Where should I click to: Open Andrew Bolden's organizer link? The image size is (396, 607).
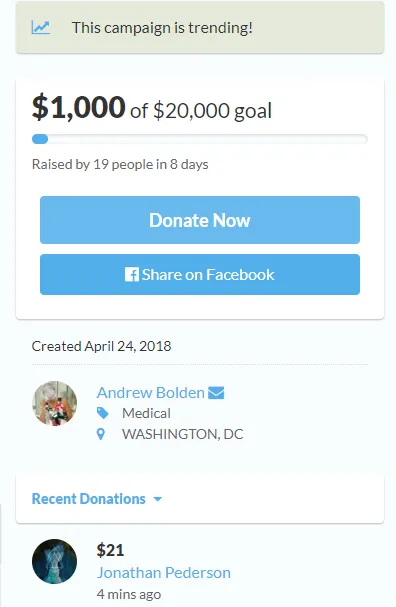(x=151, y=393)
